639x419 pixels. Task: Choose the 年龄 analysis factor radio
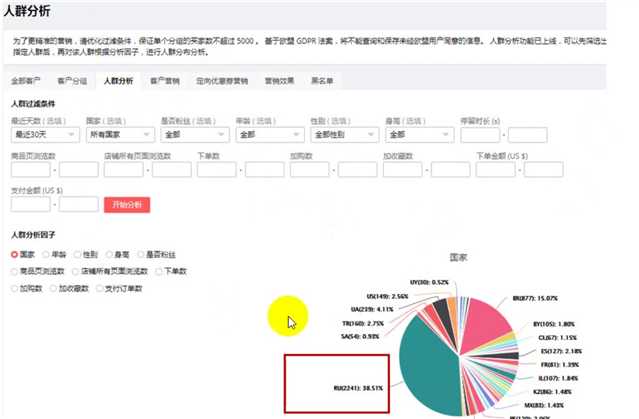pyautogui.click(x=46, y=254)
